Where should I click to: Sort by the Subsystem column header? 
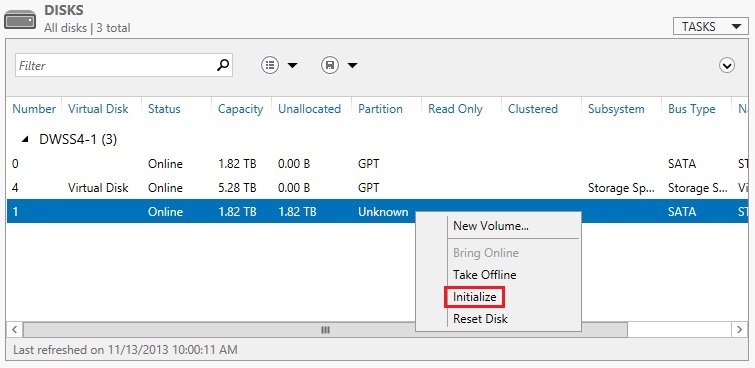point(616,109)
